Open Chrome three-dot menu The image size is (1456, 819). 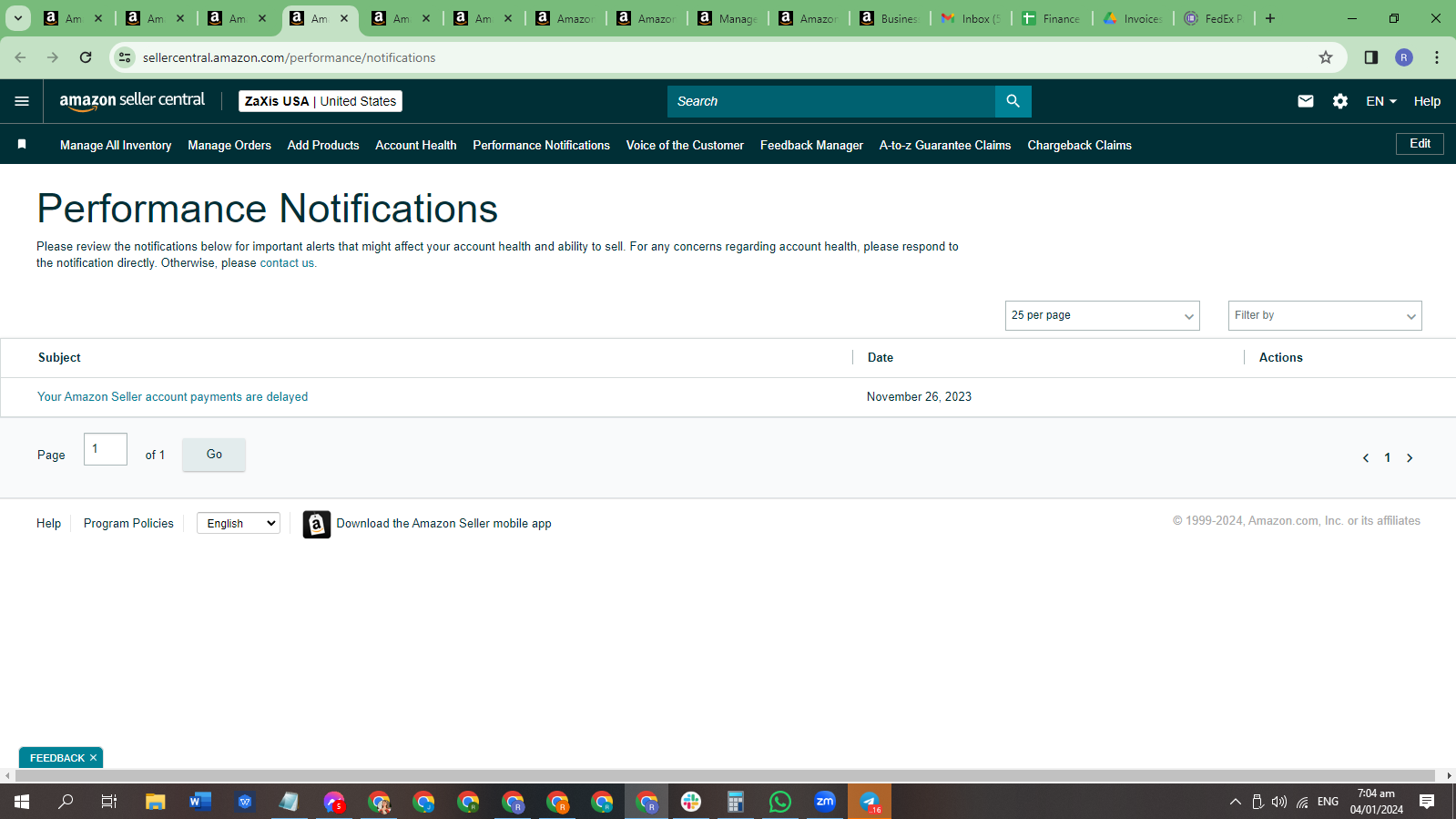(x=1437, y=57)
